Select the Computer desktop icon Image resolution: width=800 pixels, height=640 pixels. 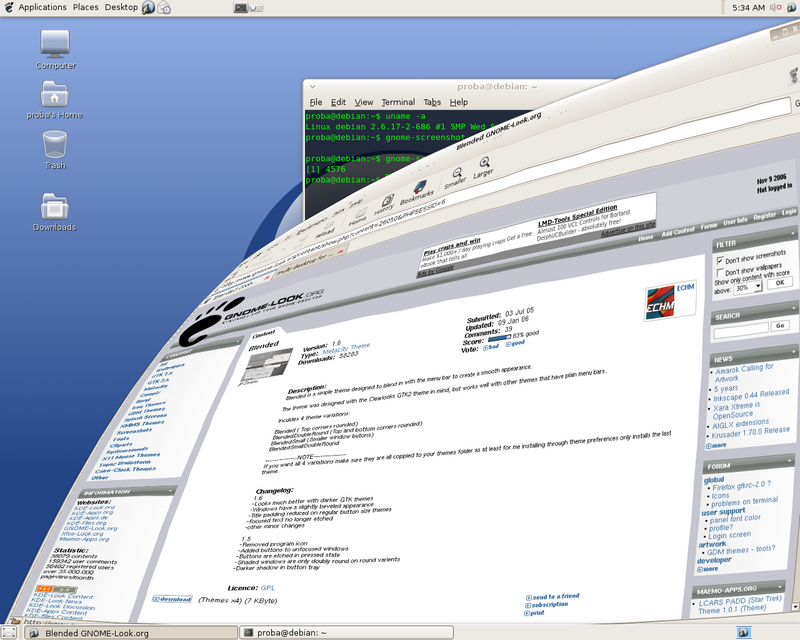click(56, 50)
